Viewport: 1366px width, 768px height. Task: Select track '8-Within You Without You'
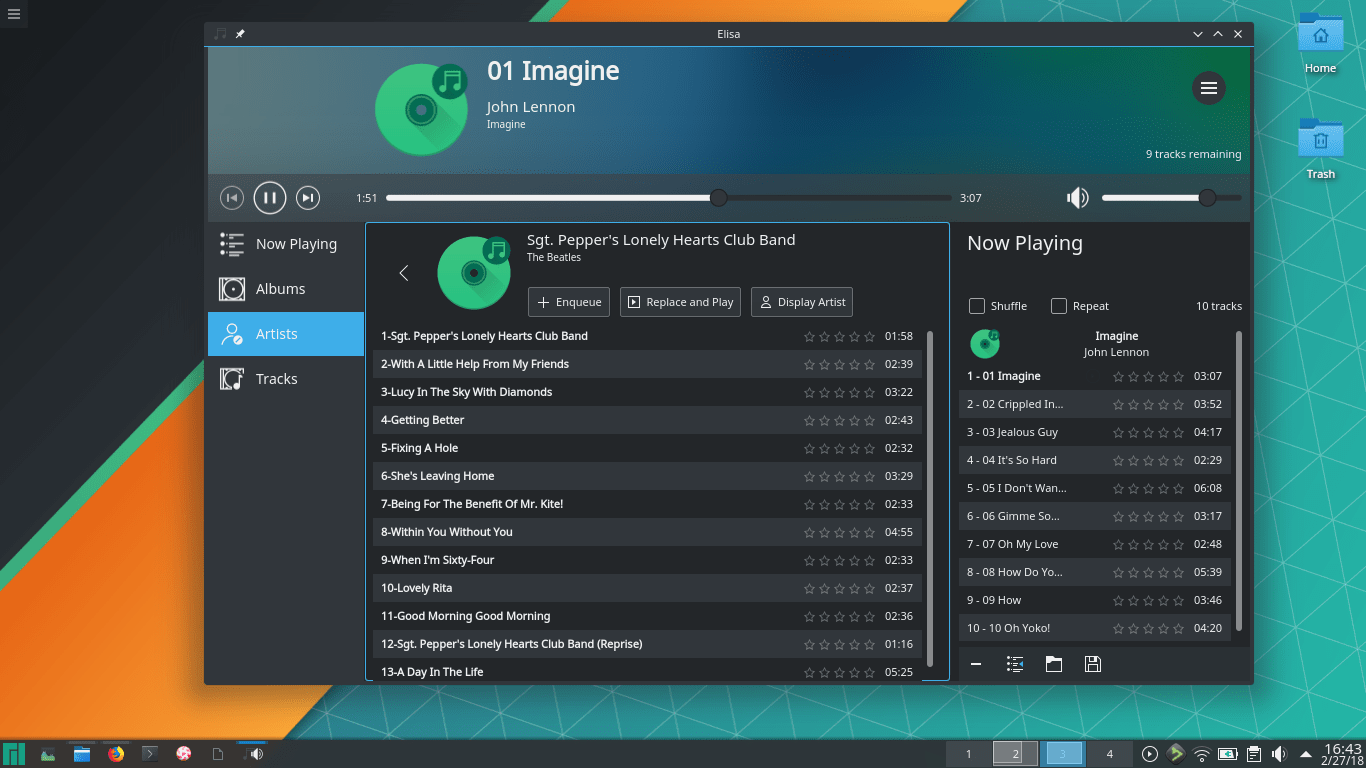648,532
